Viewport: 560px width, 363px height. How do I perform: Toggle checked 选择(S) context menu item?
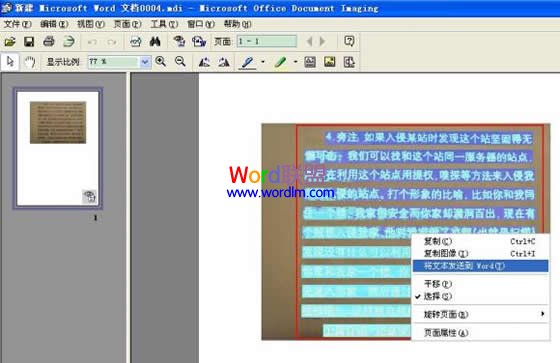[480, 296]
